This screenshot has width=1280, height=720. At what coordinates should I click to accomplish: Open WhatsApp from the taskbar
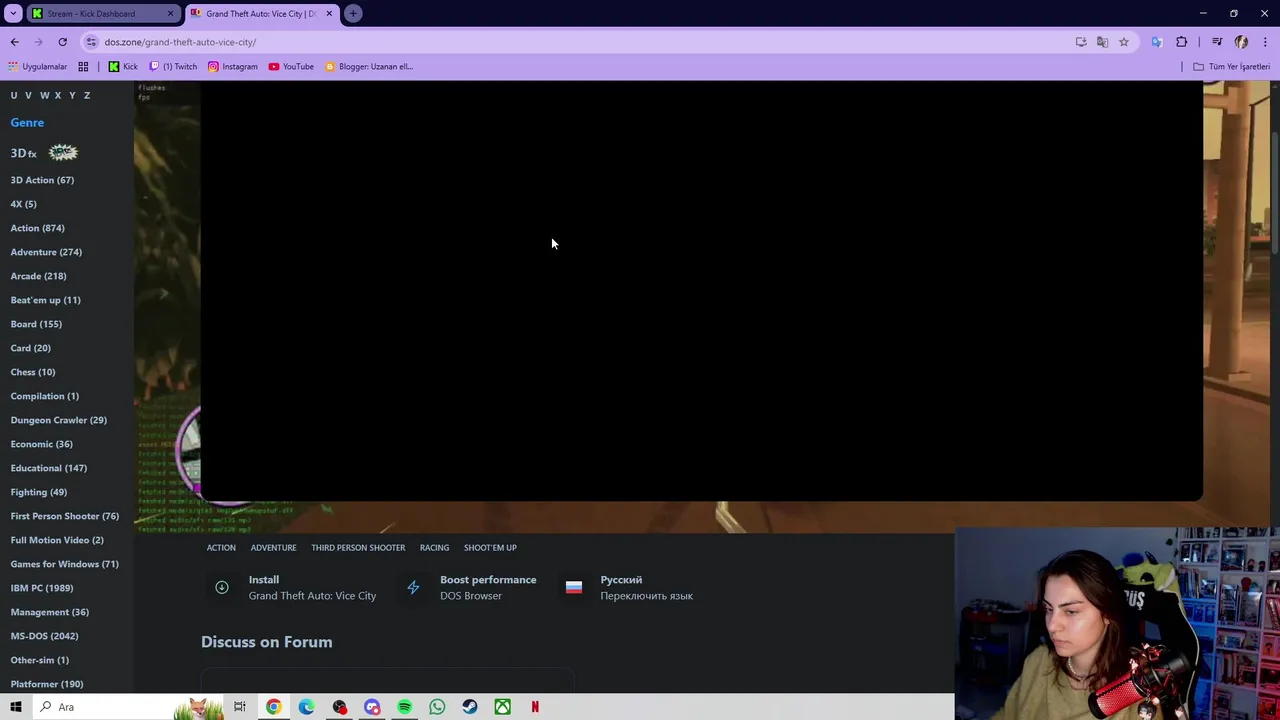tap(437, 707)
